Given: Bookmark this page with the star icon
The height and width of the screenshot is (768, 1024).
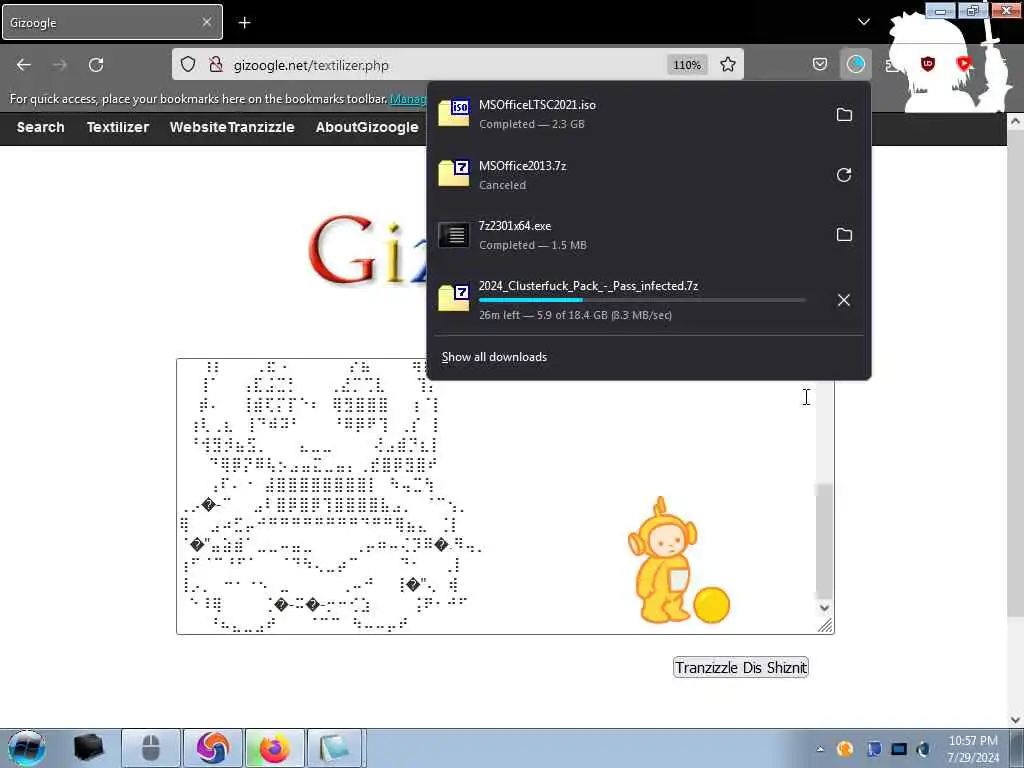Looking at the screenshot, I should pyautogui.click(x=728, y=65).
